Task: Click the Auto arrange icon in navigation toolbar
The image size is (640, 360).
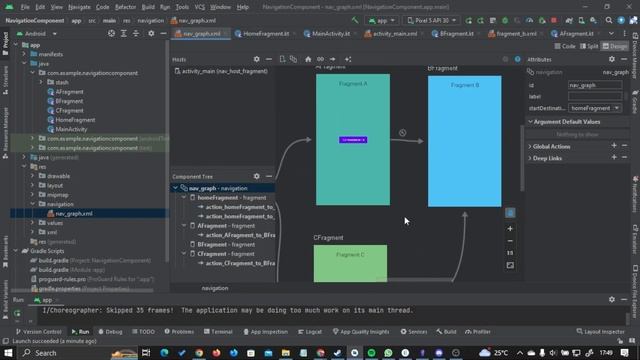Action: tap(348, 59)
